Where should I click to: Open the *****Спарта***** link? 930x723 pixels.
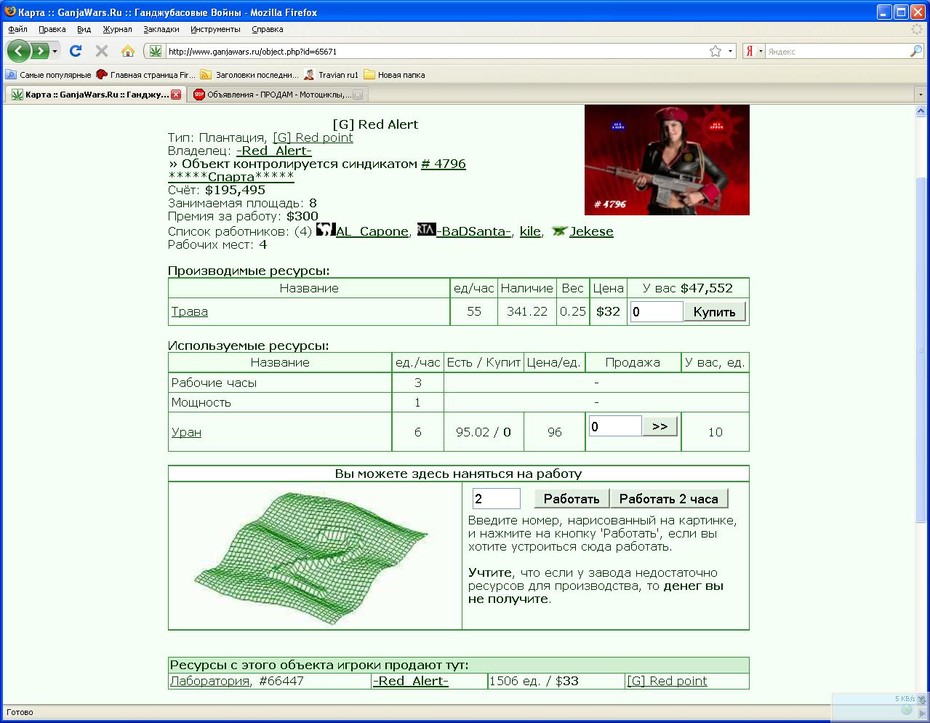pos(231,177)
